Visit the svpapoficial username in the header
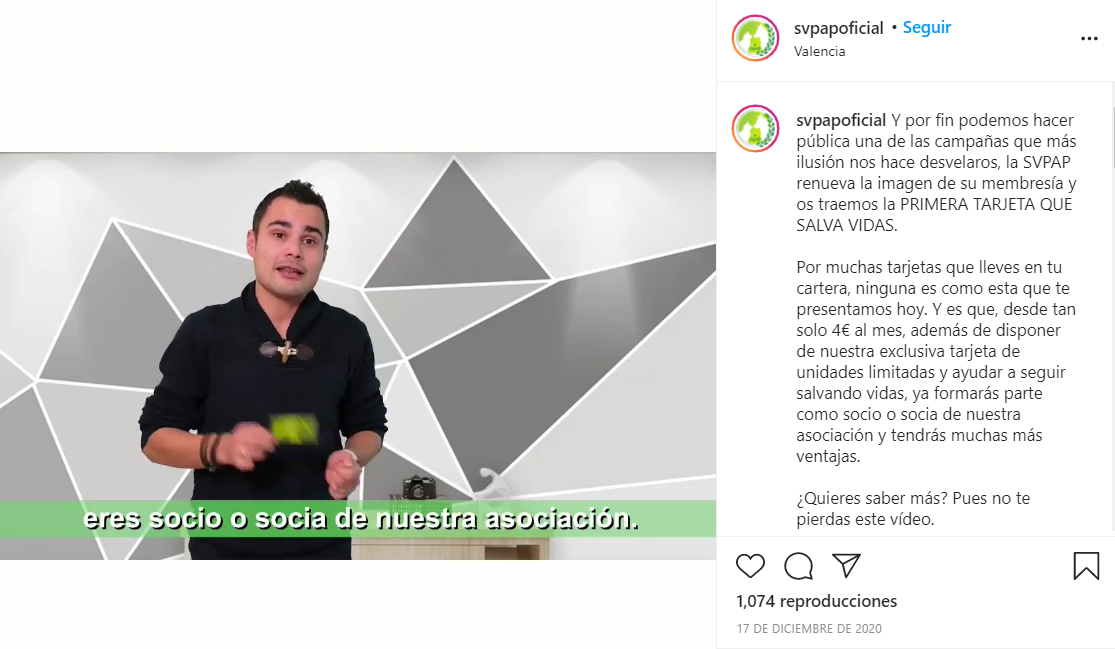The image size is (1115, 649). (838, 28)
